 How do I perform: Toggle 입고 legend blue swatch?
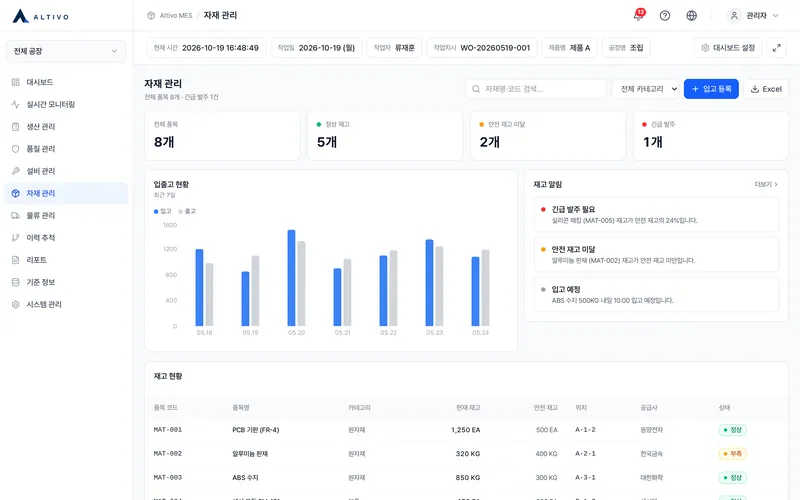click(156, 211)
